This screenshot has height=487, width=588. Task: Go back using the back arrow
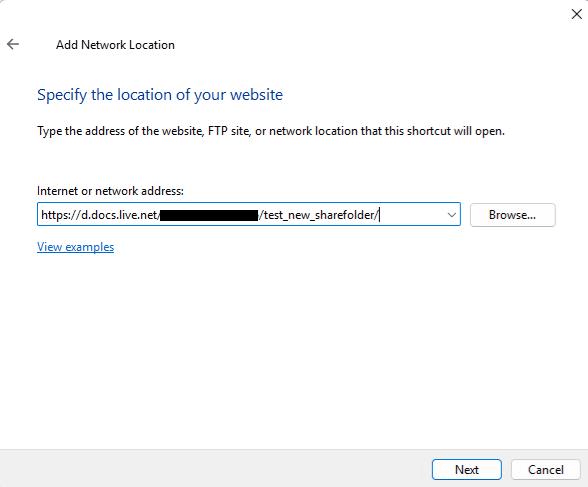[x=13, y=44]
